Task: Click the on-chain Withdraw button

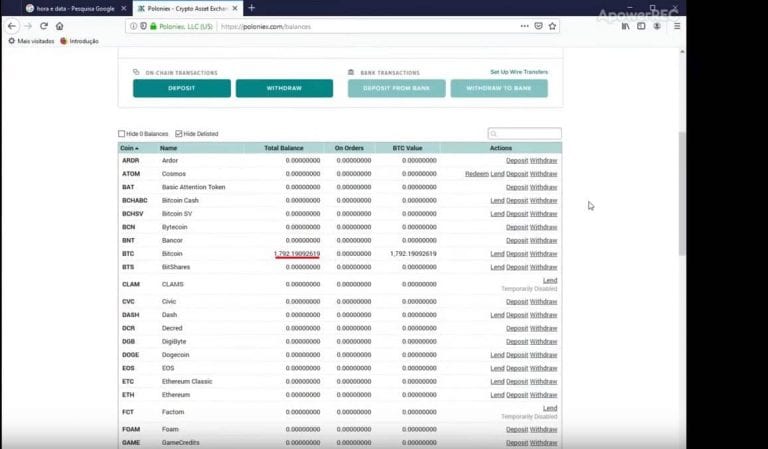Action: click(x=284, y=88)
